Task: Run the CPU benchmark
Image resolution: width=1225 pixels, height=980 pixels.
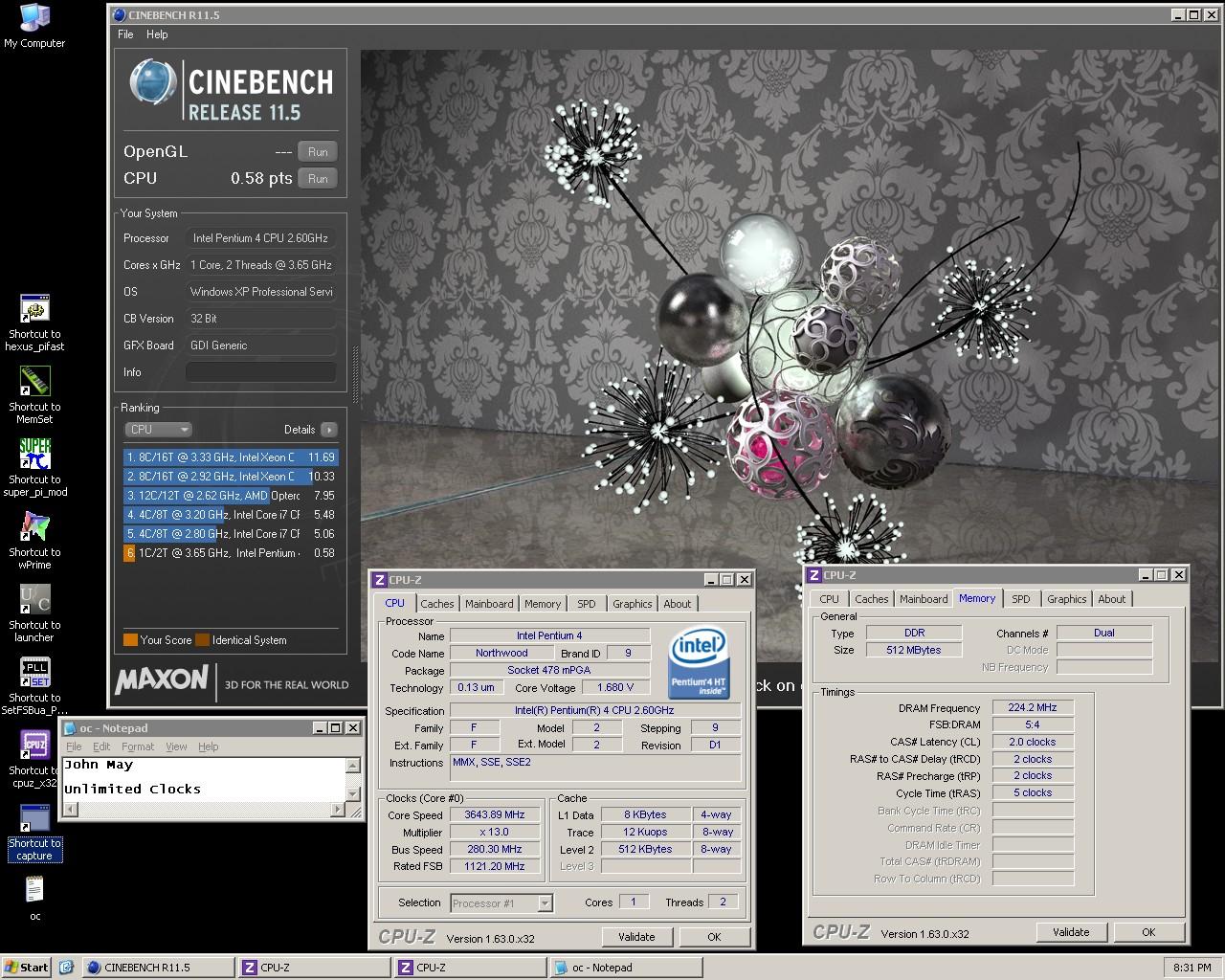Action: [x=318, y=178]
